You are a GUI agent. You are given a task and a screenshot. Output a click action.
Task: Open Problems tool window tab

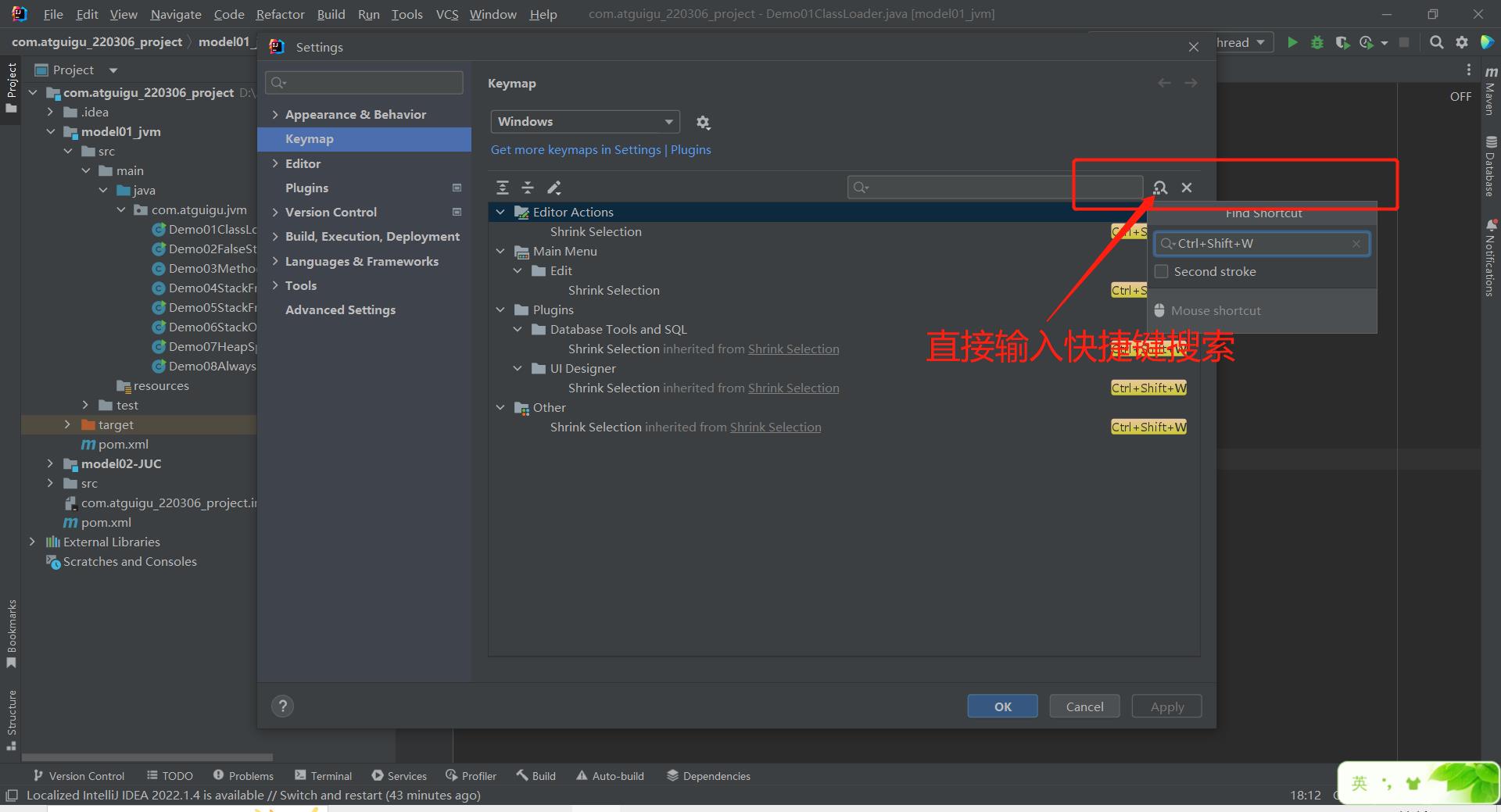(x=243, y=775)
